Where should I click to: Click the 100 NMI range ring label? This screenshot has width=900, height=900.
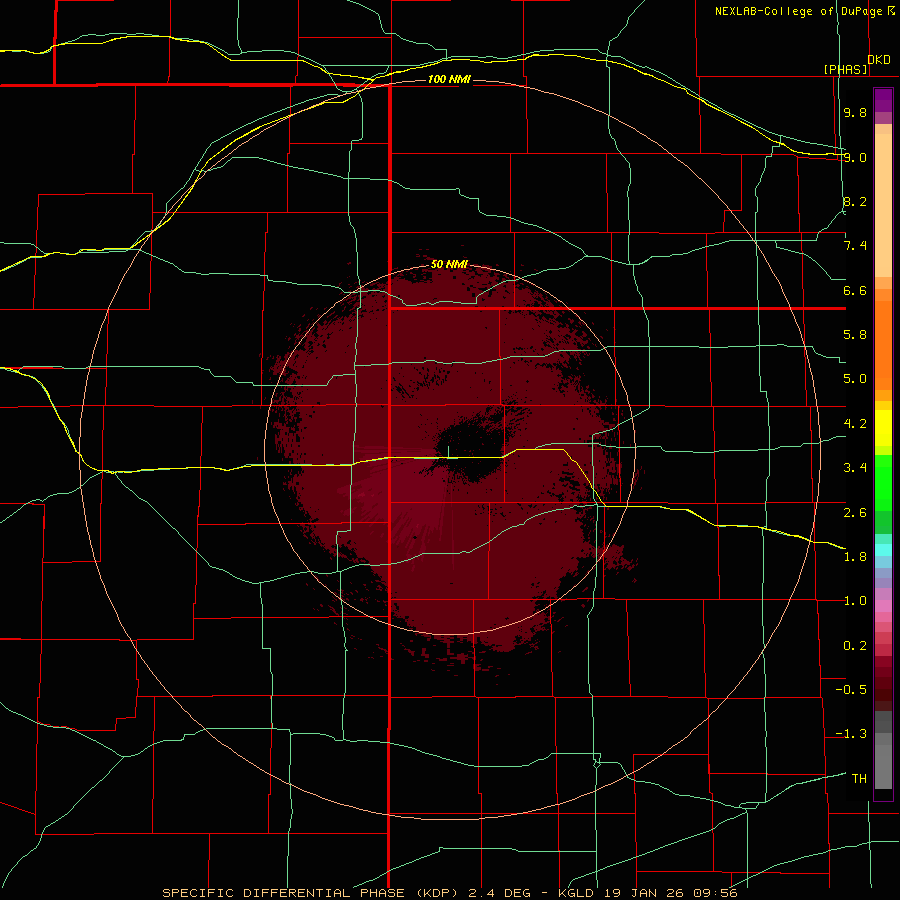(449, 79)
